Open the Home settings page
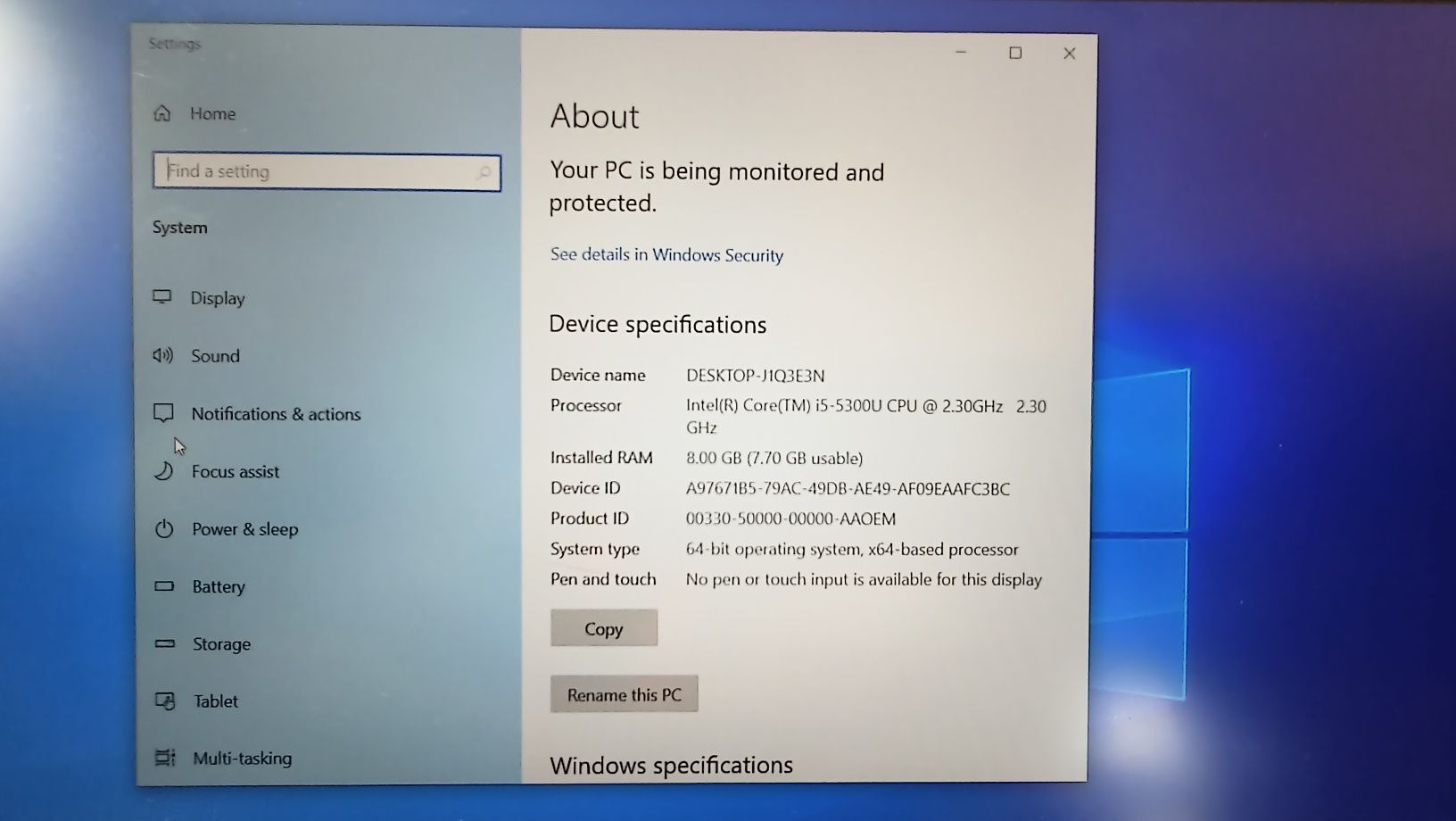 point(212,113)
